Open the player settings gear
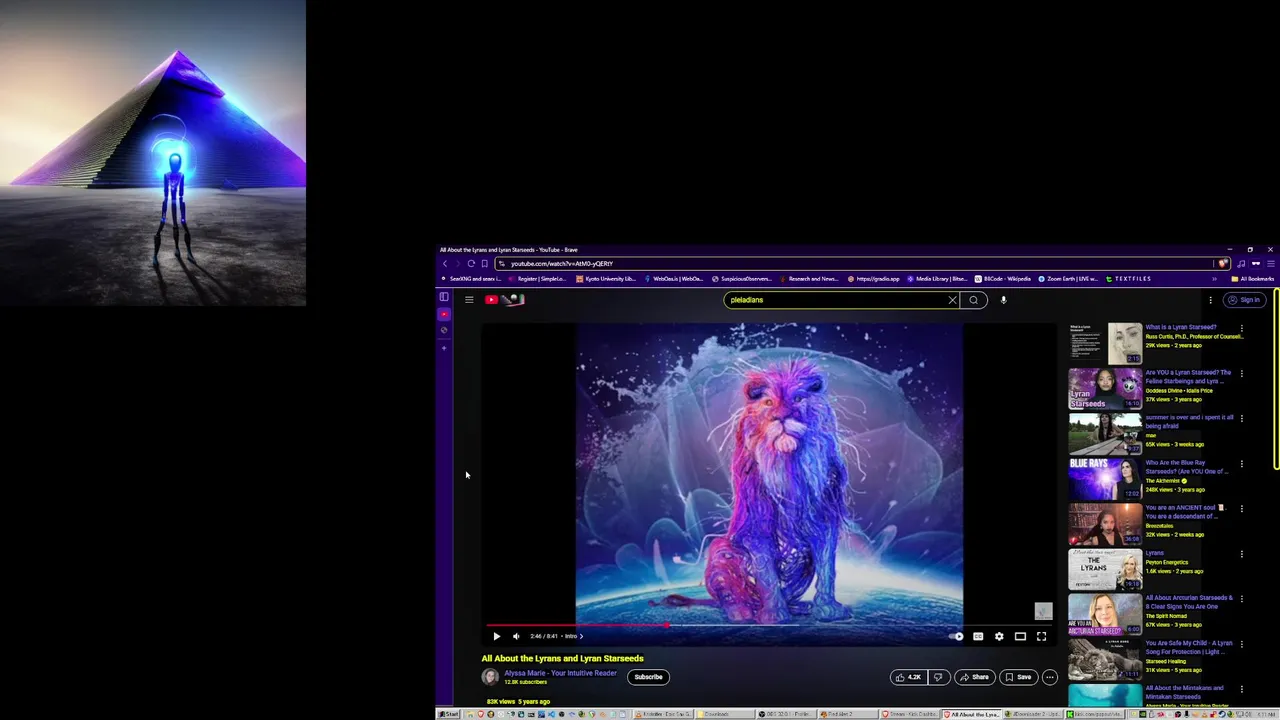The image size is (1280, 720). pyautogui.click(x=999, y=636)
